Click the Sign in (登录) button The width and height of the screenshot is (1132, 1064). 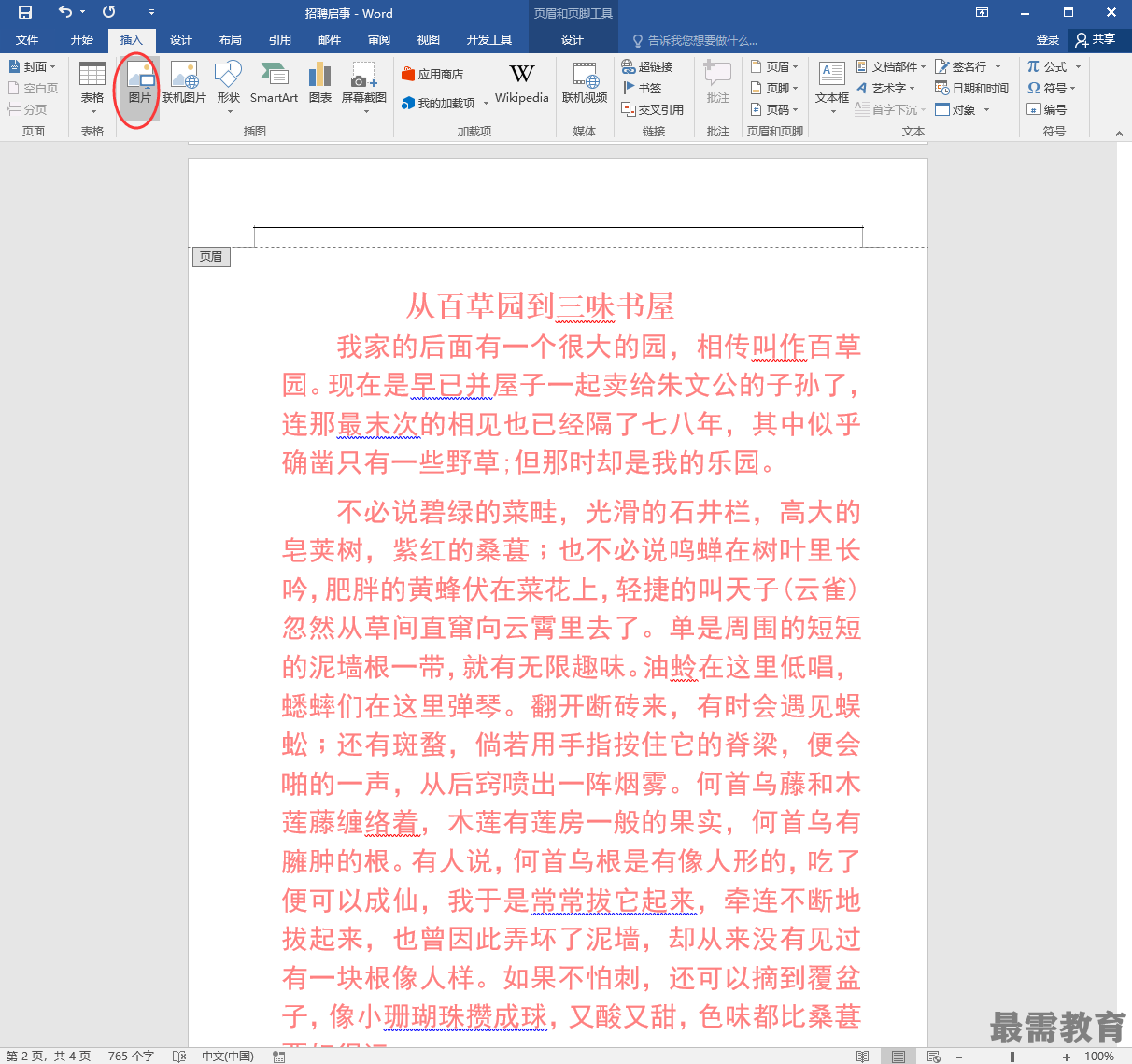(1048, 40)
